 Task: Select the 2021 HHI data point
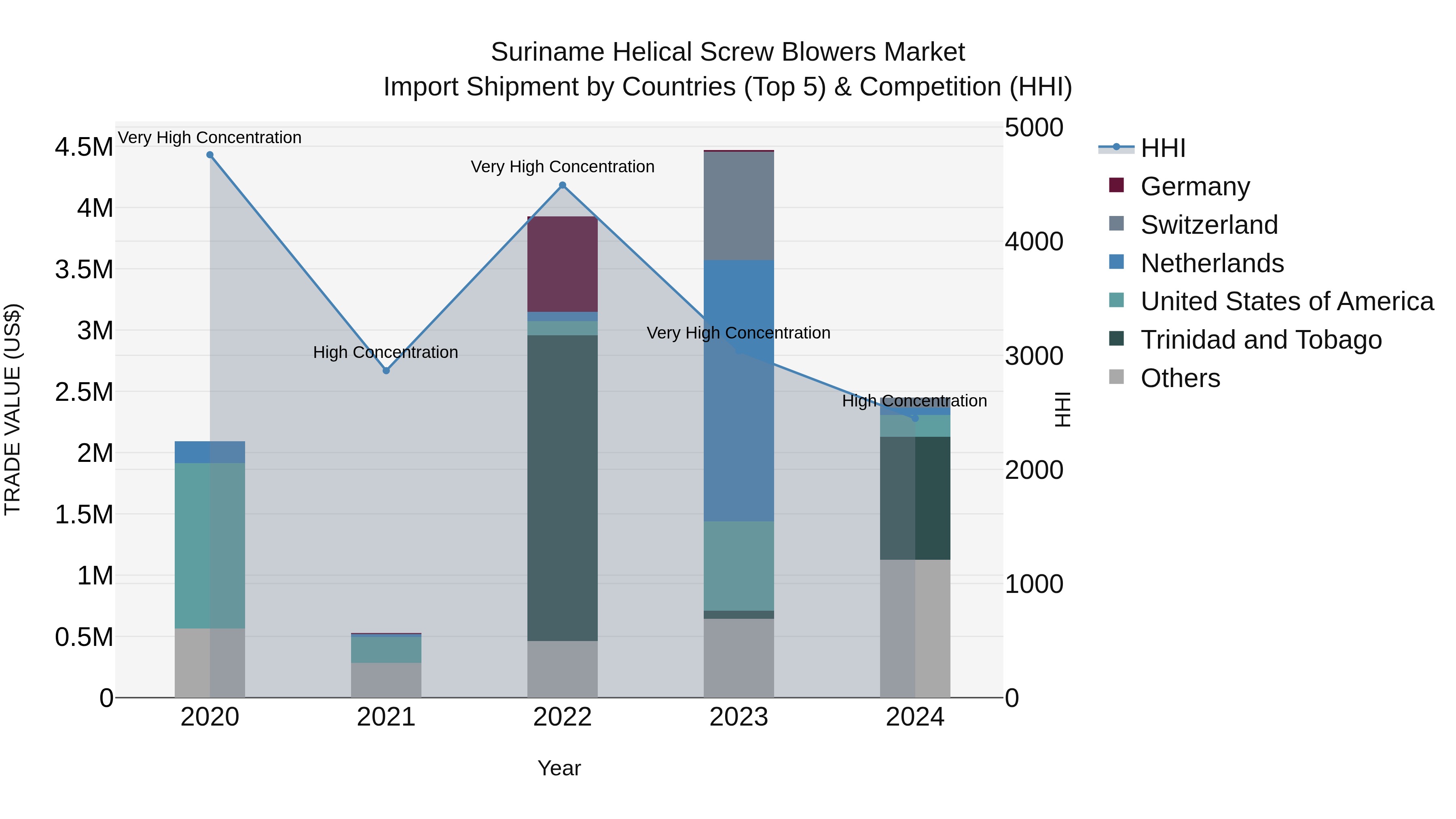pos(386,371)
